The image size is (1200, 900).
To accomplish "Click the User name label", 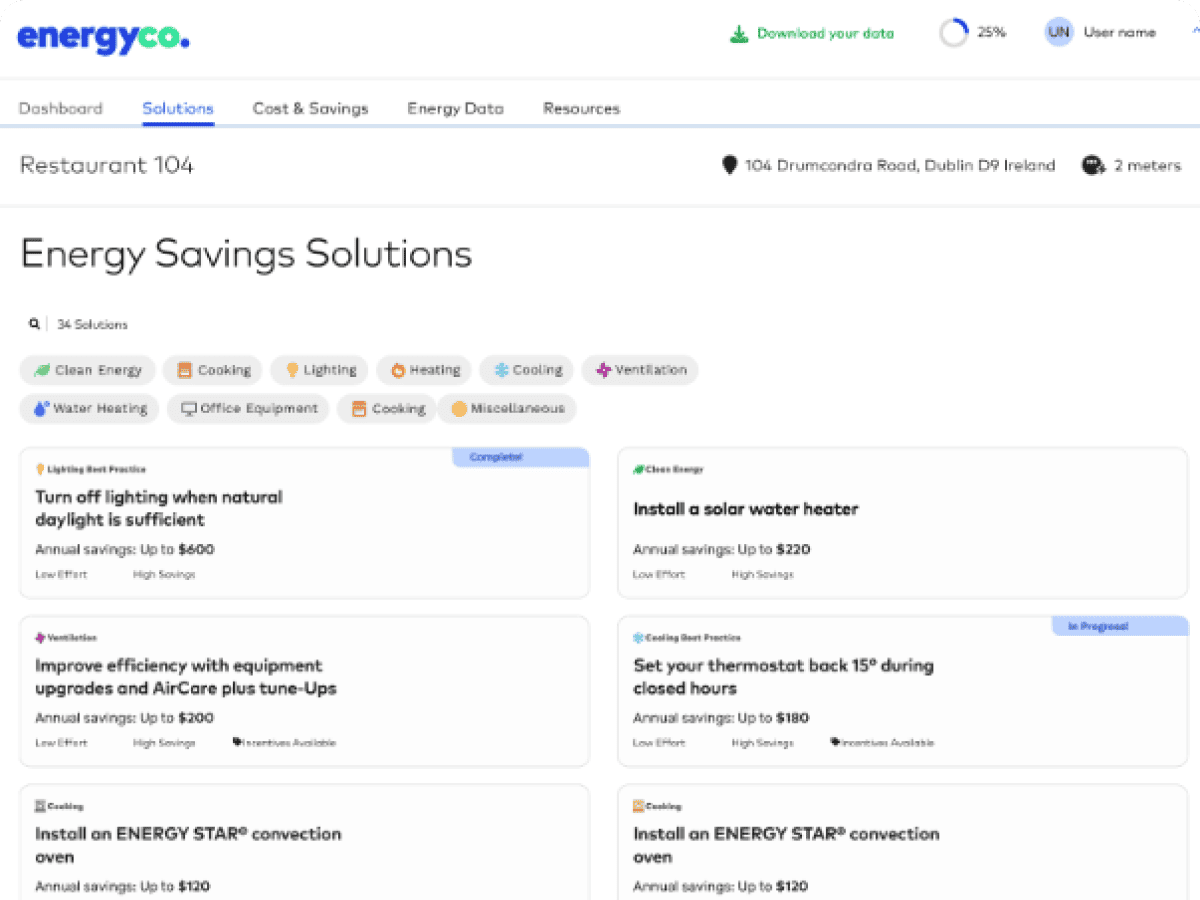I will [x=1120, y=33].
